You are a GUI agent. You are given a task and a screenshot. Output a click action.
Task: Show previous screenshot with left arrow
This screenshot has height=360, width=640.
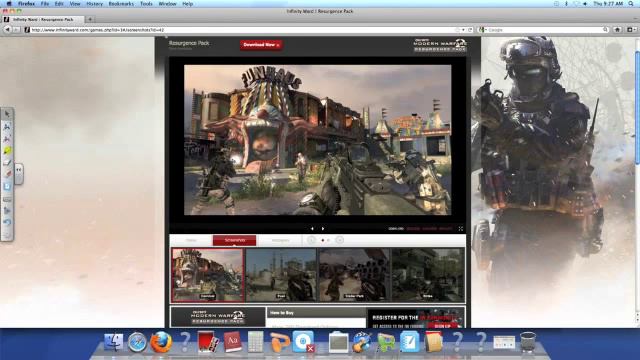coord(312,229)
